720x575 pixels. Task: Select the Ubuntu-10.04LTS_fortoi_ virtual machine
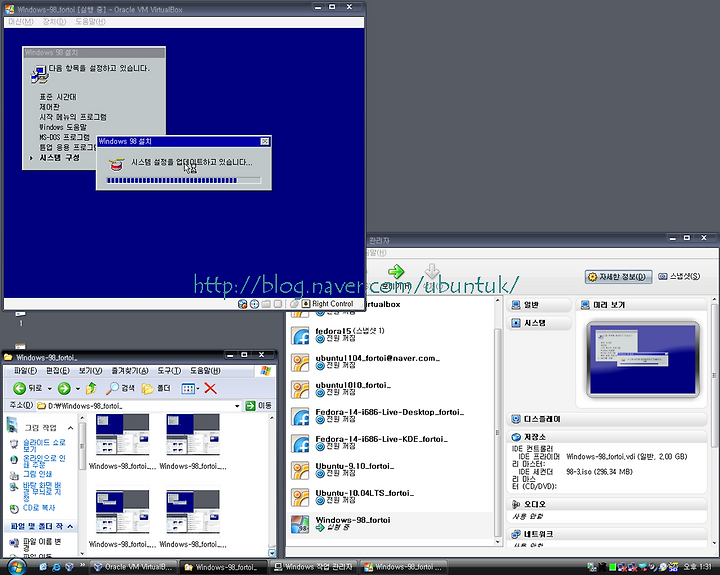point(390,497)
